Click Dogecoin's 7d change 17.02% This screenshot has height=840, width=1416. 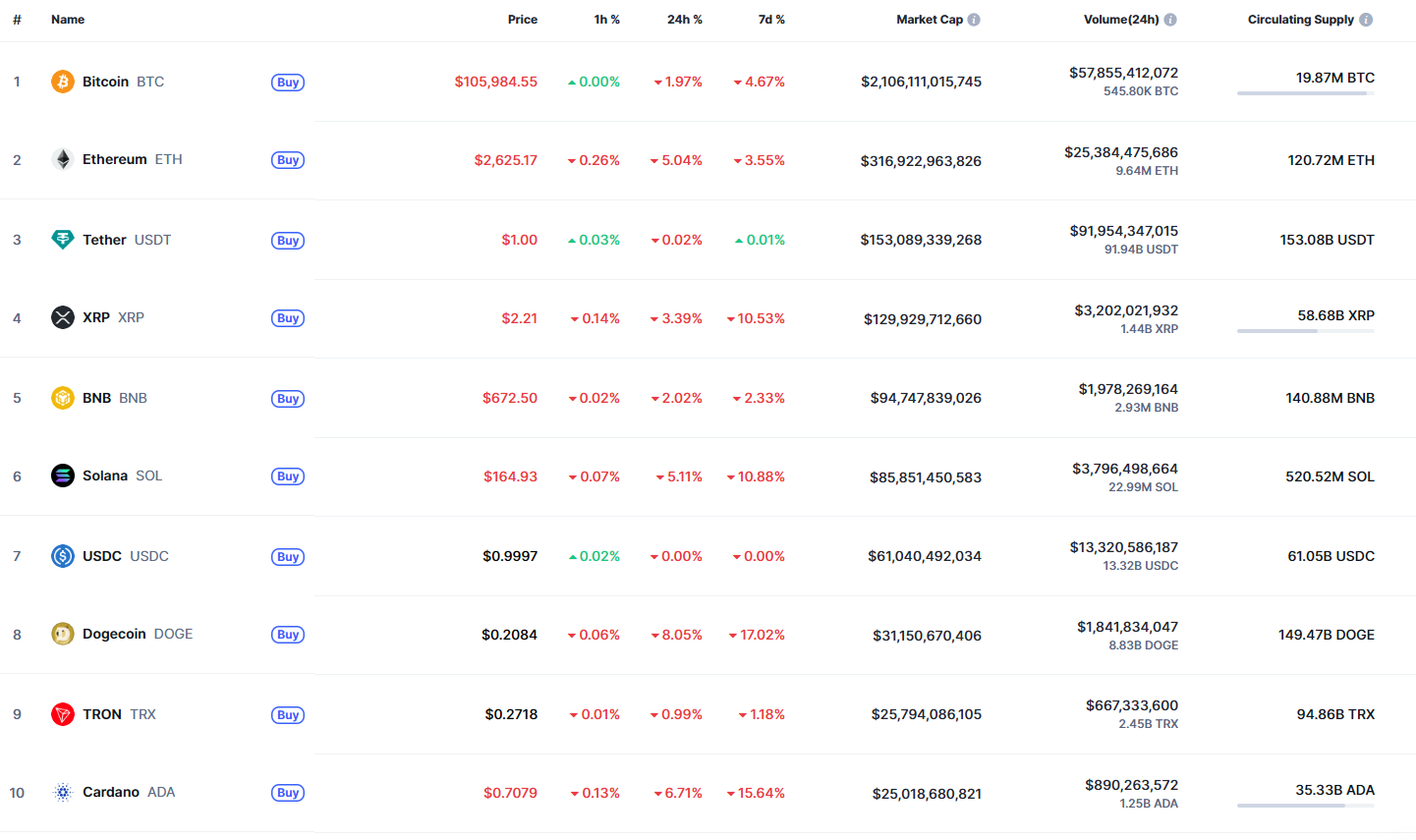coord(758,635)
